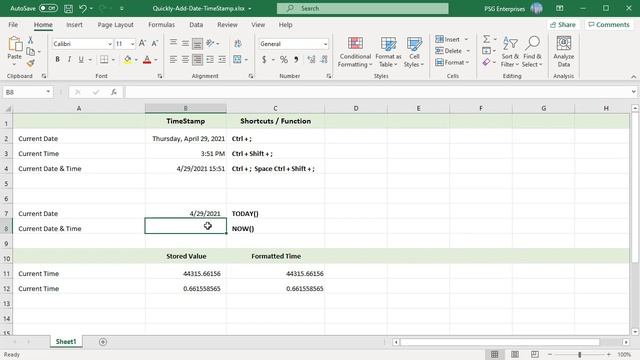Click the Comments button
640x360 pixels.
pyautogui.click(x=609, y=24)
